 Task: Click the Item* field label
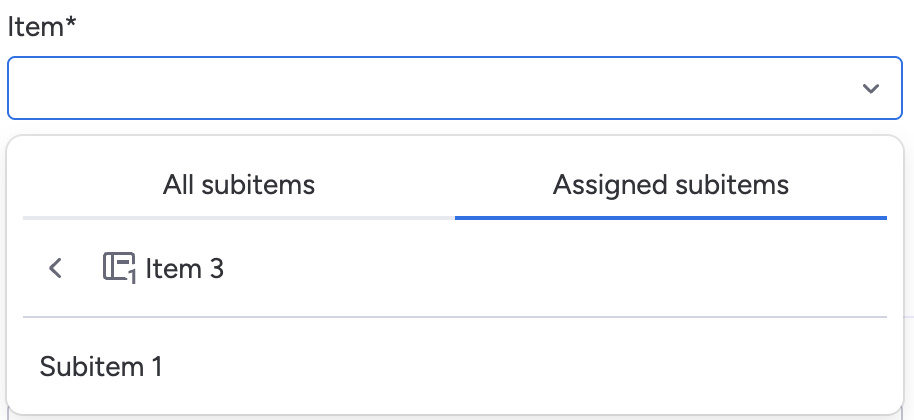pos(42,27)
